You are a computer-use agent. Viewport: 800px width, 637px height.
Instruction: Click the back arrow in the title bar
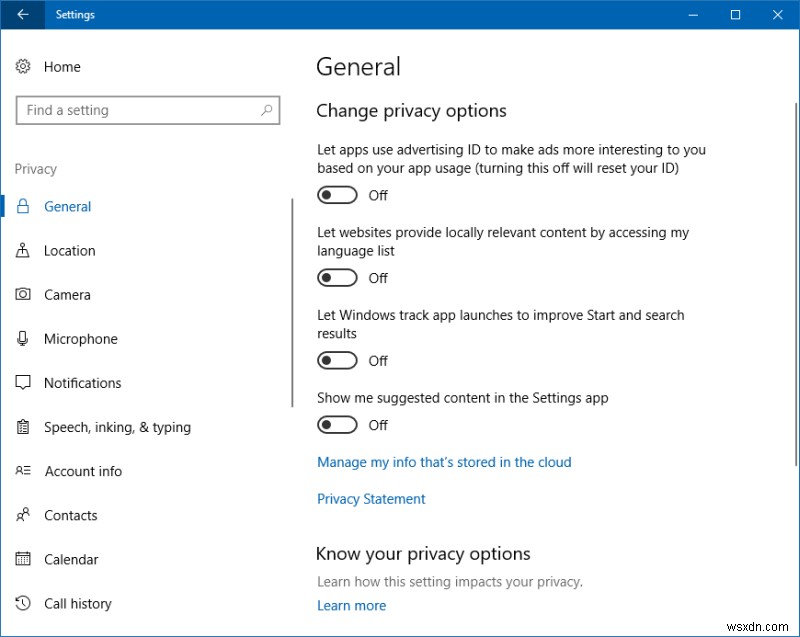click(22, 15)
